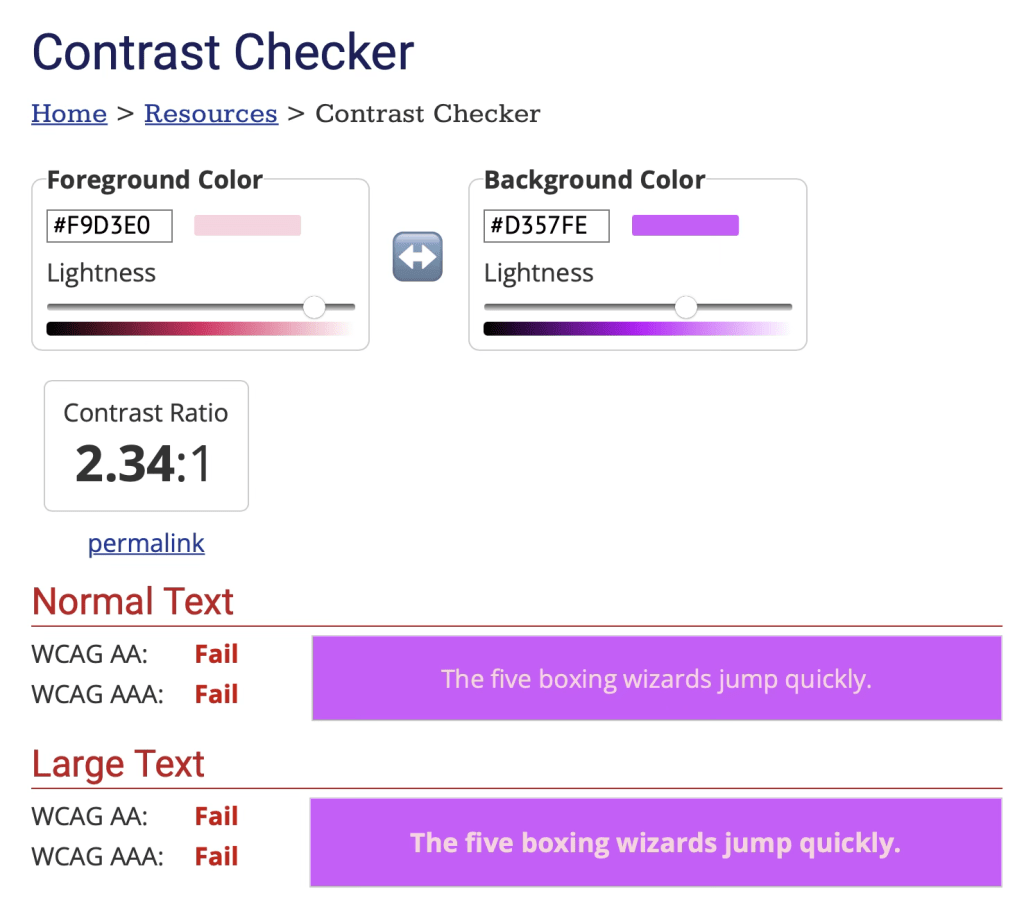Viewport: 1024px width, 907px height.
Task: Click the Normal Text section heading
Action: (132, 601)
